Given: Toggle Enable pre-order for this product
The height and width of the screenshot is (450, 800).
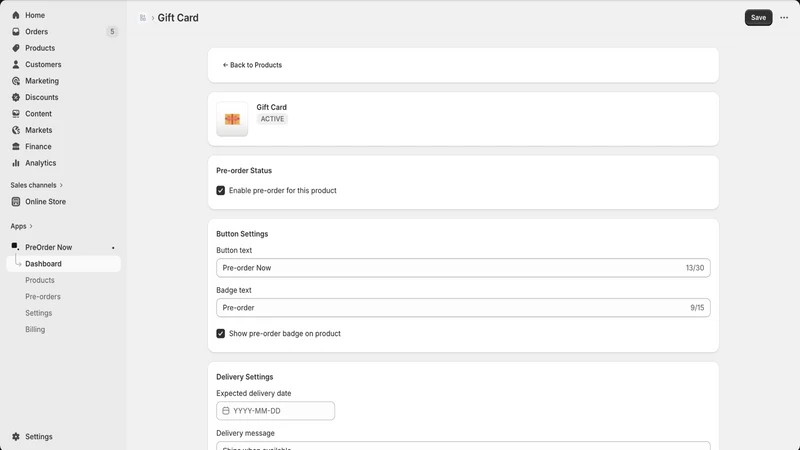Looking at the screenshot, I should [x=220, y=190].
